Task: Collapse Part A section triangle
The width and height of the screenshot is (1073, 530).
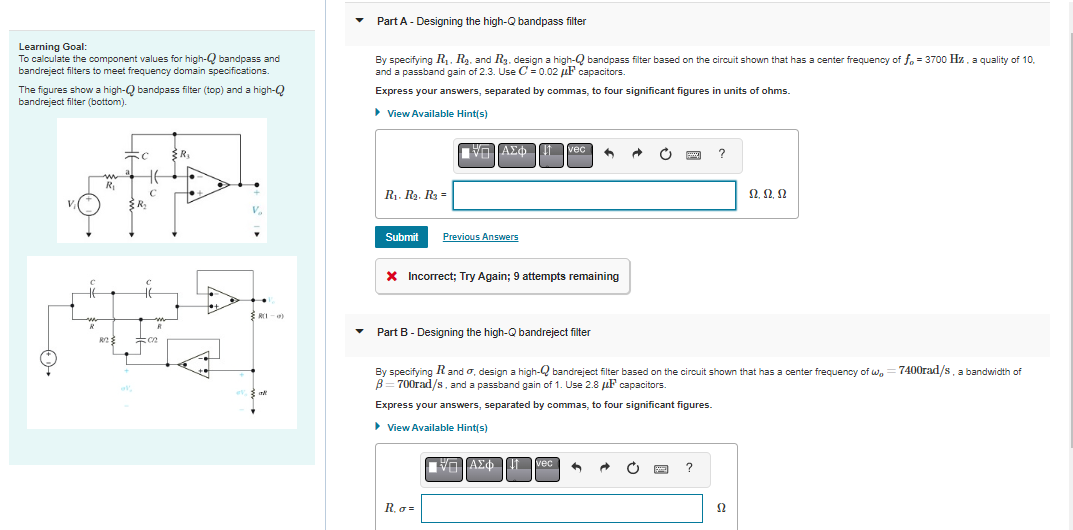Action: tap(360, 21)
